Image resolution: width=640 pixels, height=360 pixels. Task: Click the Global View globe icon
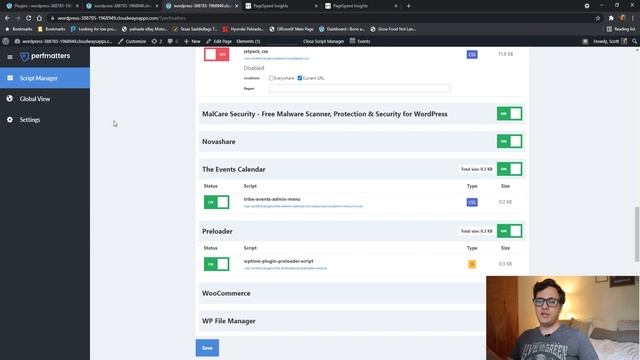10,99
